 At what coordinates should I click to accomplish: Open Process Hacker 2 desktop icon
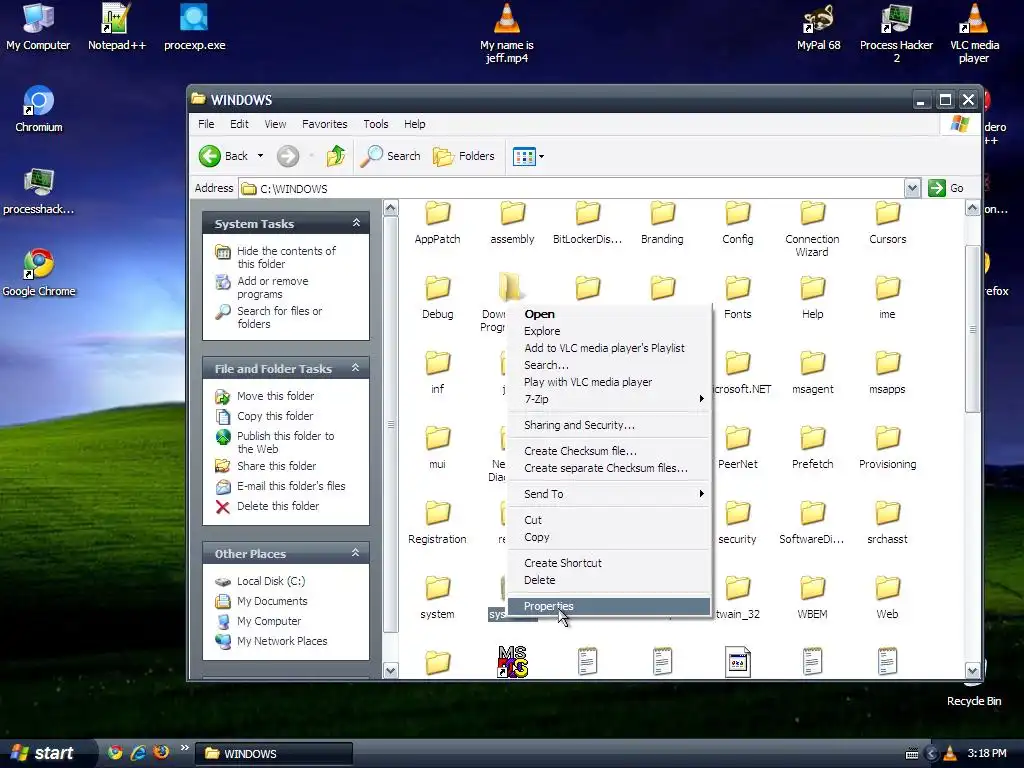tap(896, 33)
